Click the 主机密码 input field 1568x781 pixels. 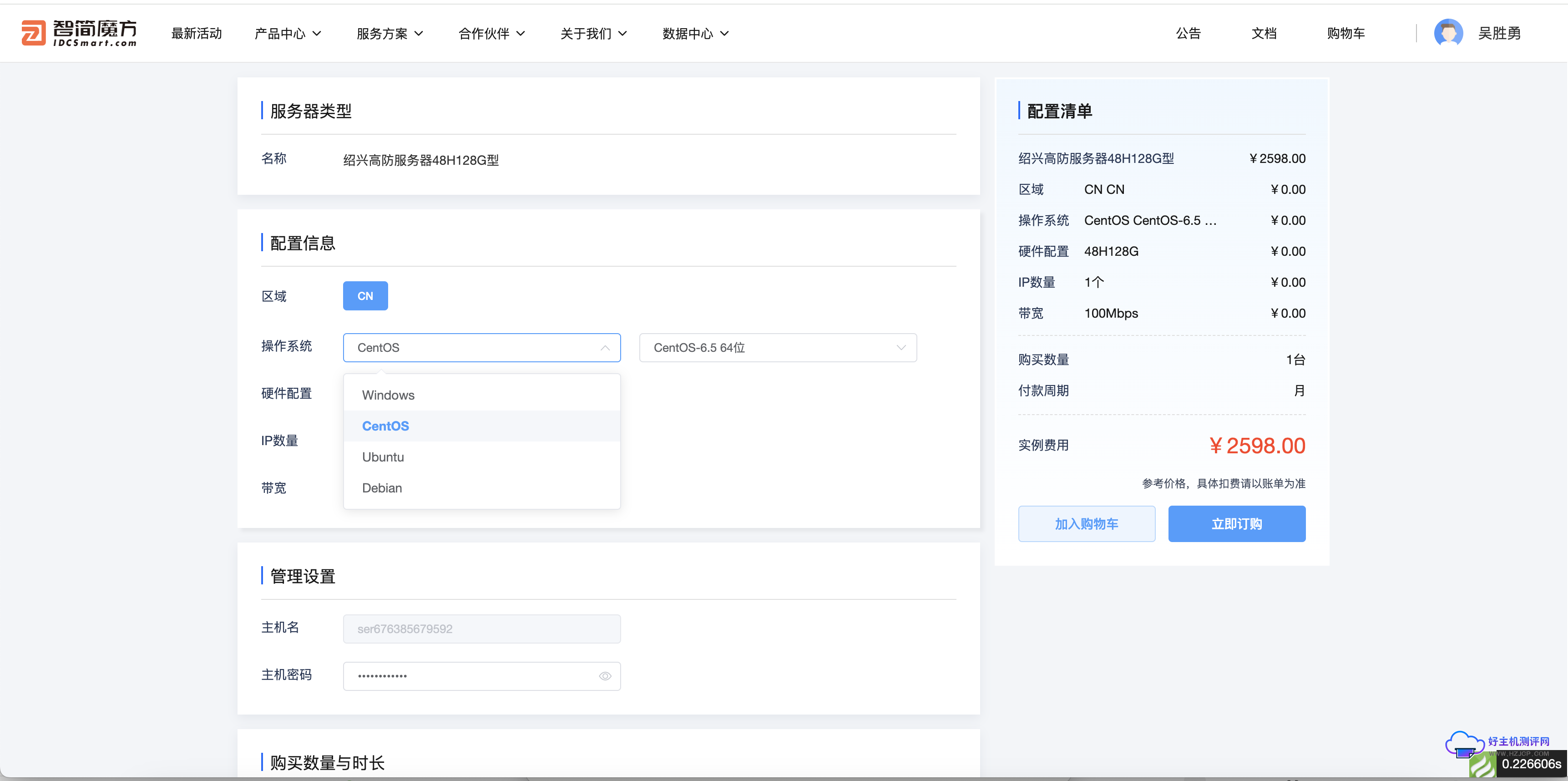coord(469,676)
